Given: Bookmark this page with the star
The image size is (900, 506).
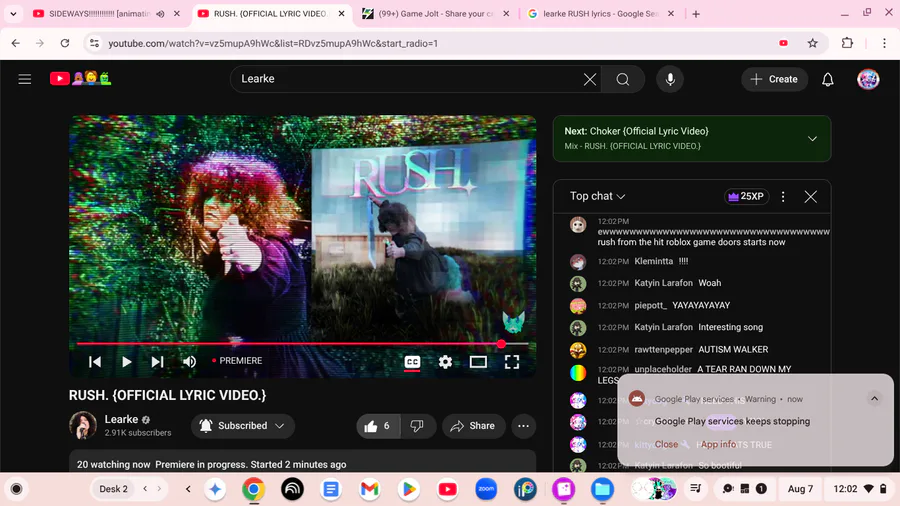Looking at the screenshot, I should pyautogui.click(x=813, y=43).
